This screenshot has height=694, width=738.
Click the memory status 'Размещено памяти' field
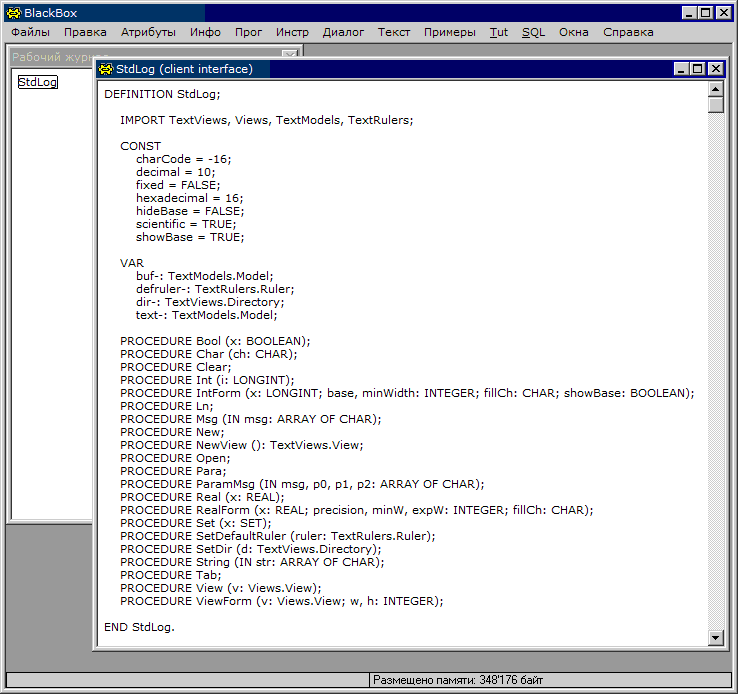pos(550,680)
